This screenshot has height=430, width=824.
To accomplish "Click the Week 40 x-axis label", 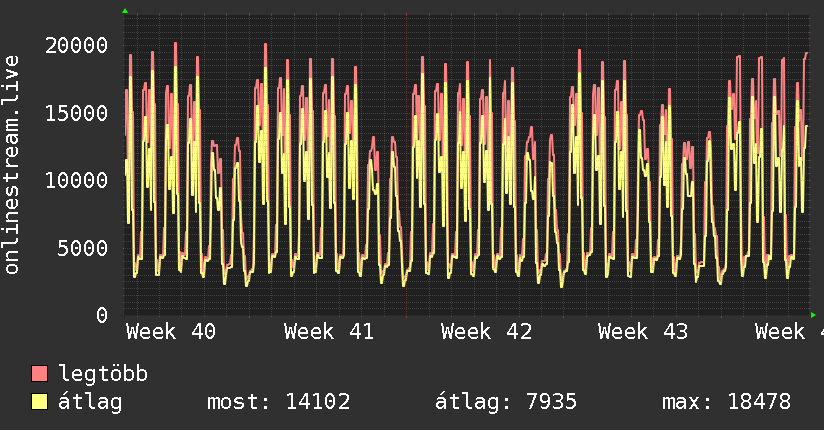I will click(171, 331).
